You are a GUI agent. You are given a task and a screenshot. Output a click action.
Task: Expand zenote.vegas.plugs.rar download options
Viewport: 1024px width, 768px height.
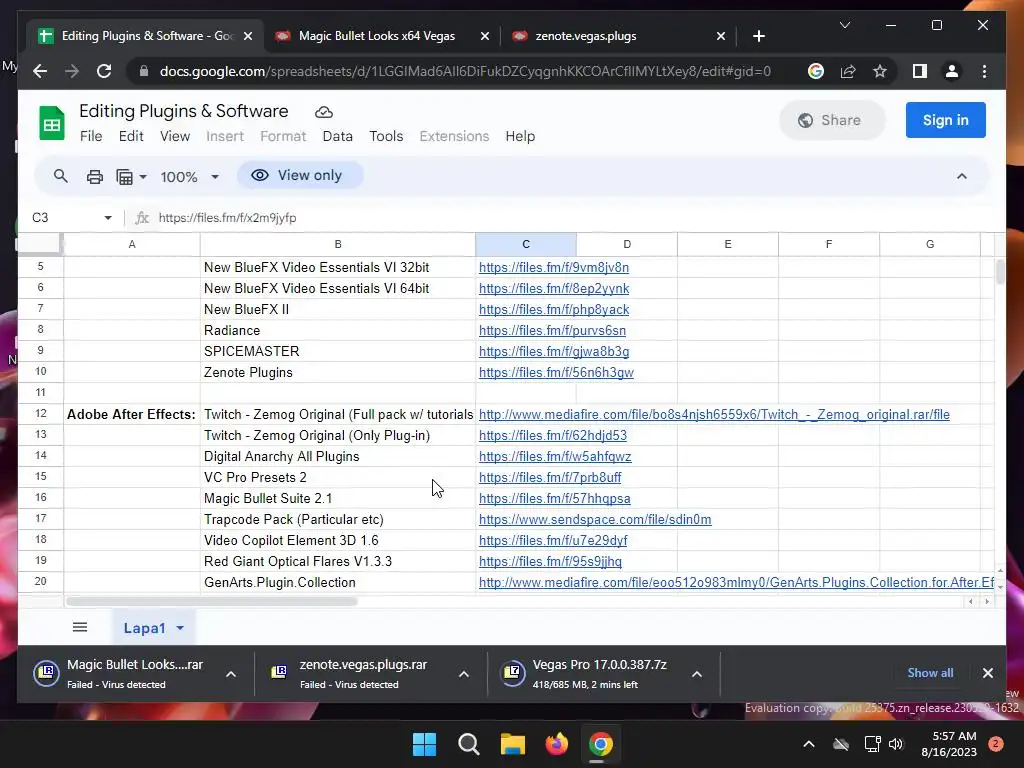[464, 674]
